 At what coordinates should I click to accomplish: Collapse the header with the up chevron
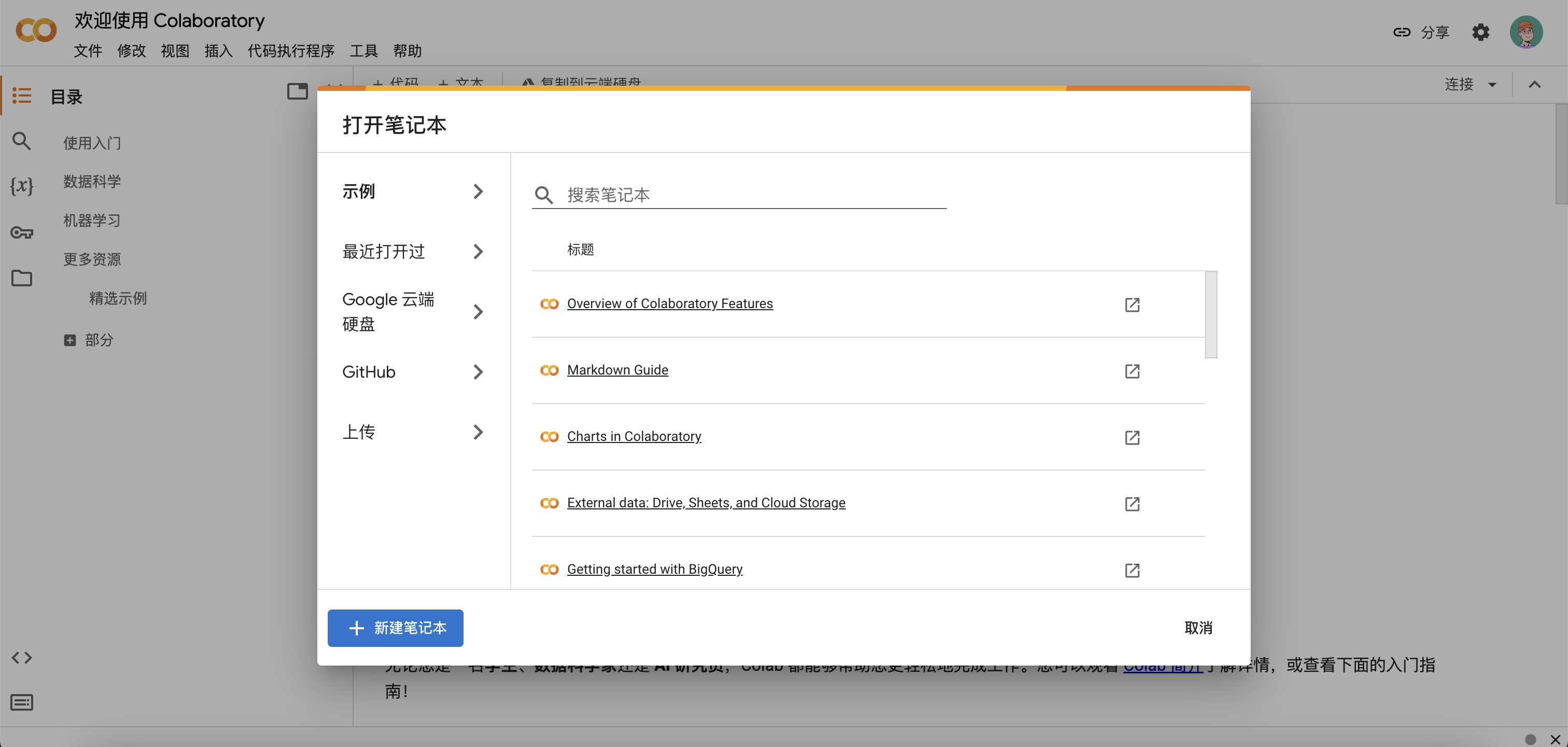(1534, 85)
